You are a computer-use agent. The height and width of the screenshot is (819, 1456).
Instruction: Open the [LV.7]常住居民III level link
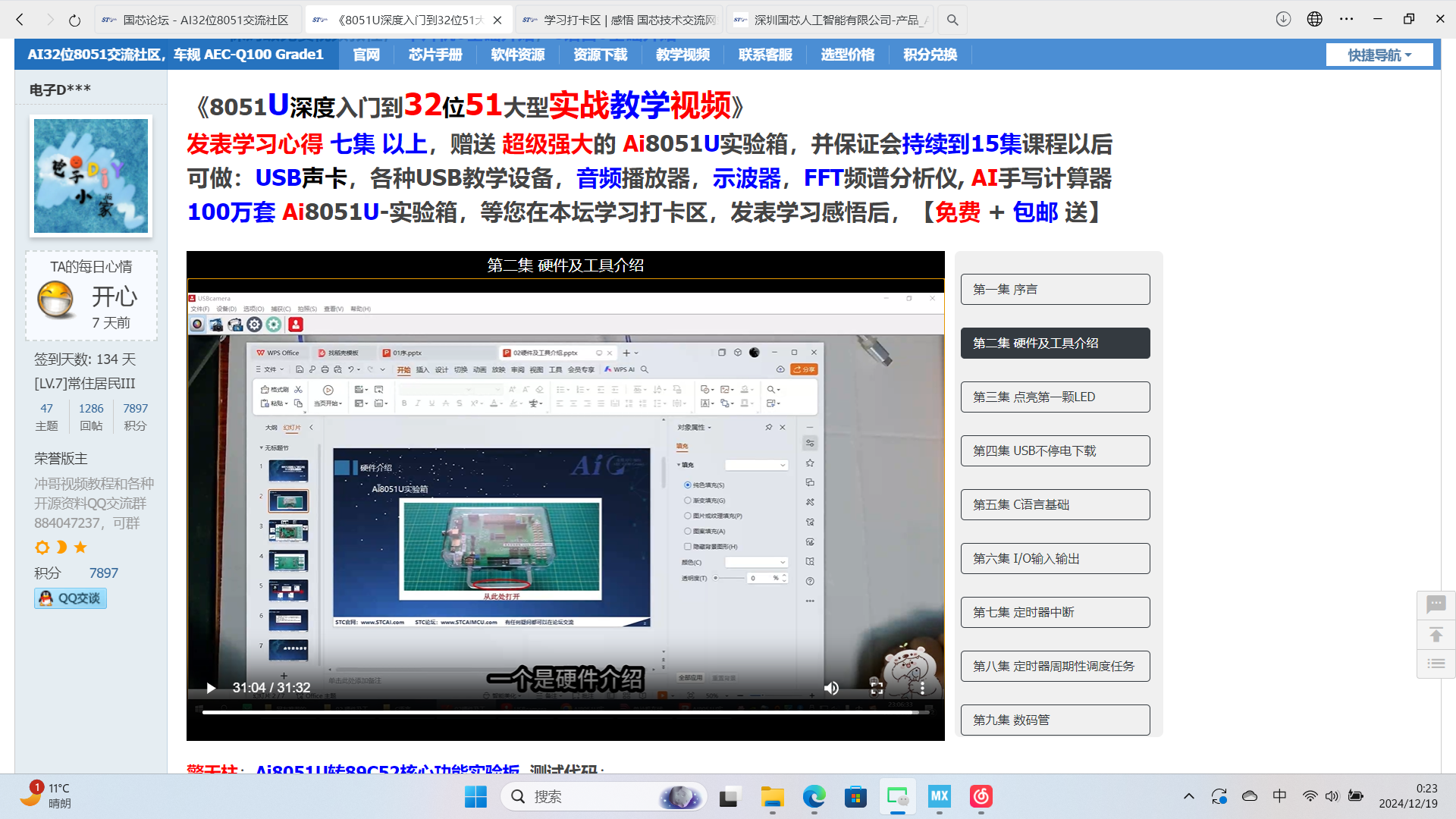pyautogui.click(x=85, y=384)
